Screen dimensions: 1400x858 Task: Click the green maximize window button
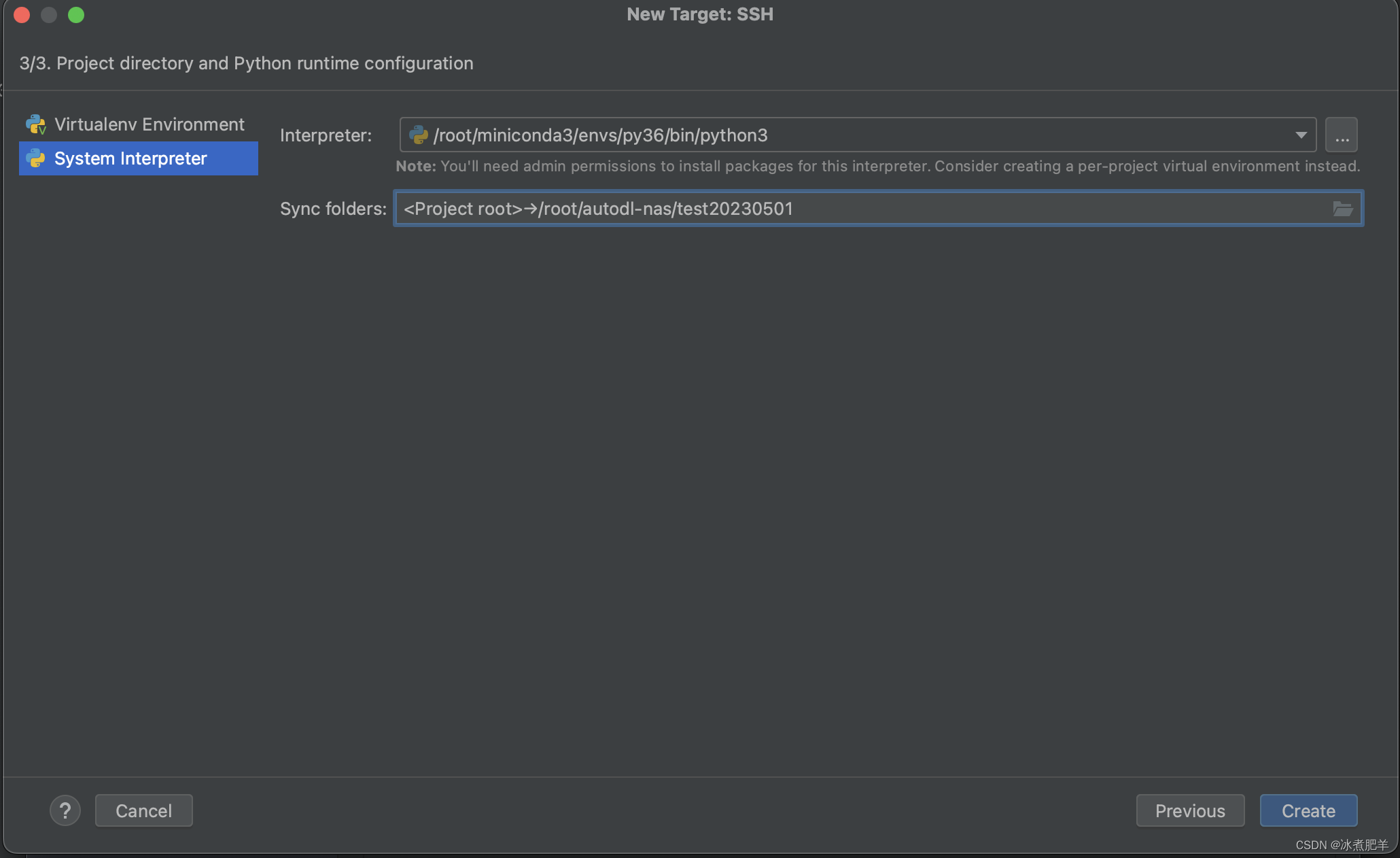tap(76, 15)
